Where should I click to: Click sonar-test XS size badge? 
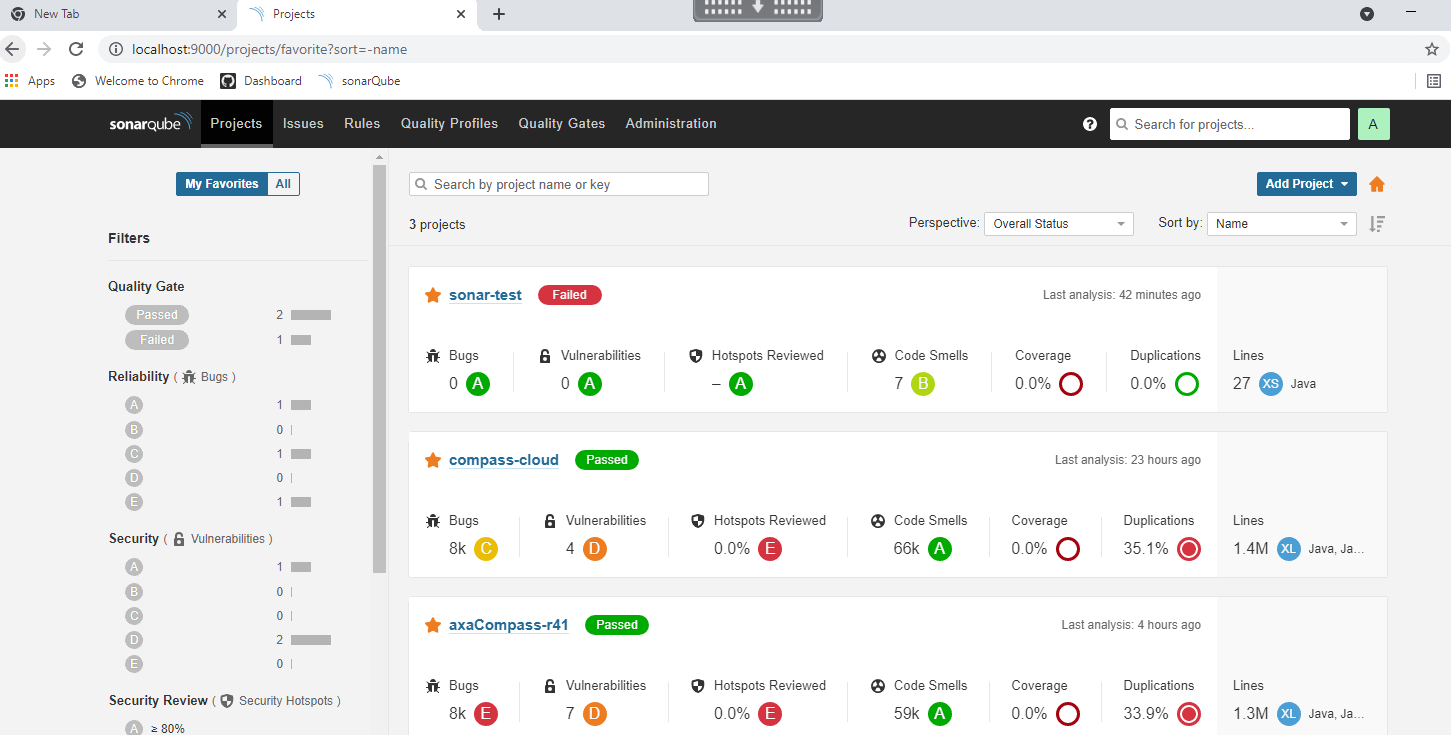point(1271,383)
